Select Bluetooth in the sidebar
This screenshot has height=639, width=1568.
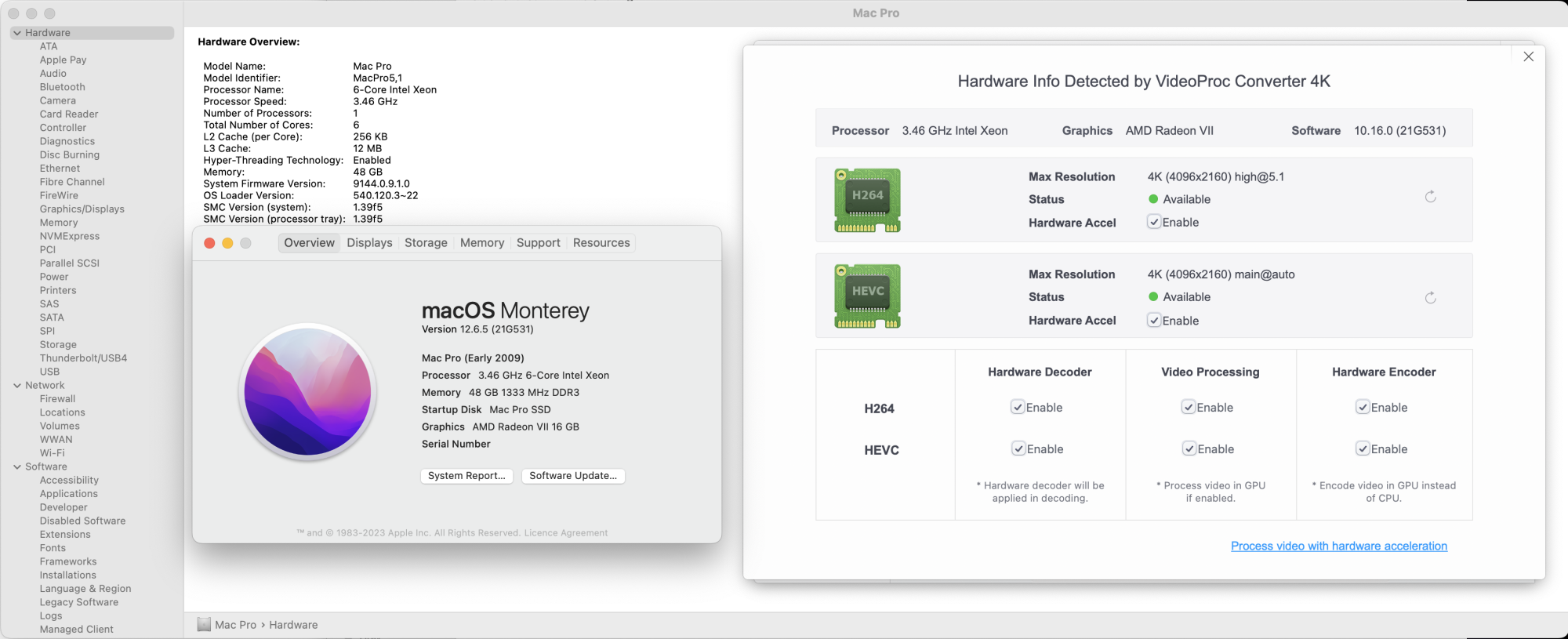click(63, 87)
